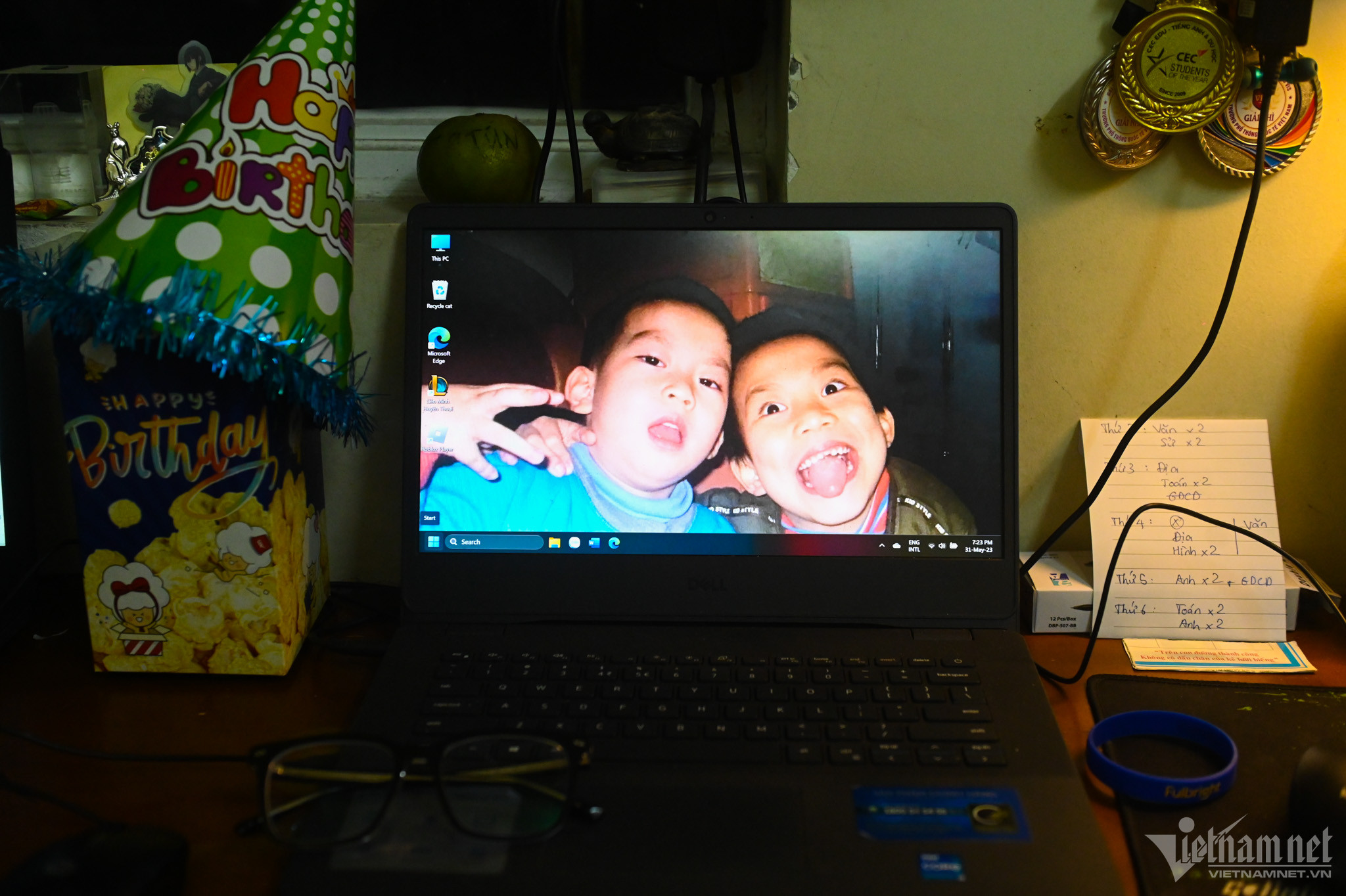Expand the hidden system tray icons chevron
The height and width of the screenshot is (896, 1346).
881,546
